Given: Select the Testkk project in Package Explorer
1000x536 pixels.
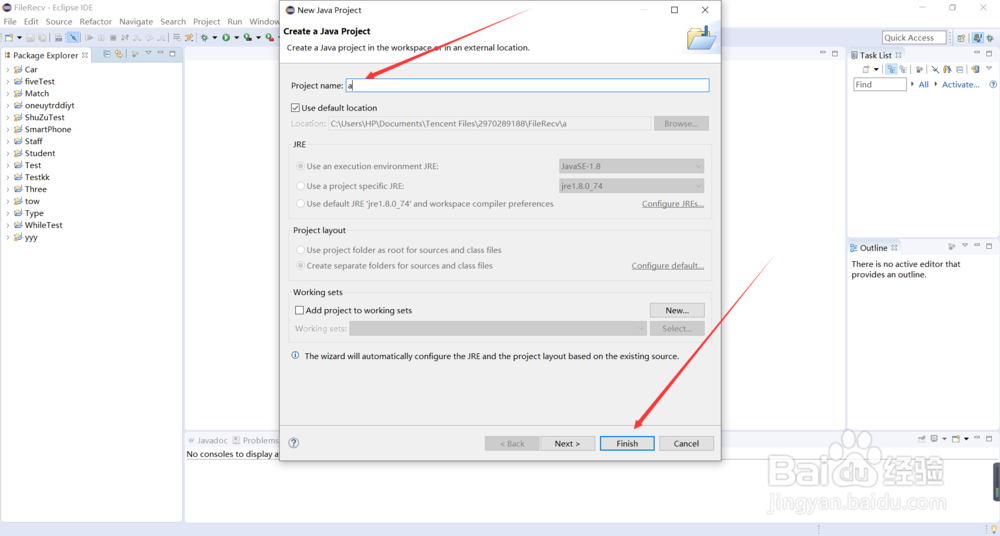Looking at the screenshot, I should 37,177.
